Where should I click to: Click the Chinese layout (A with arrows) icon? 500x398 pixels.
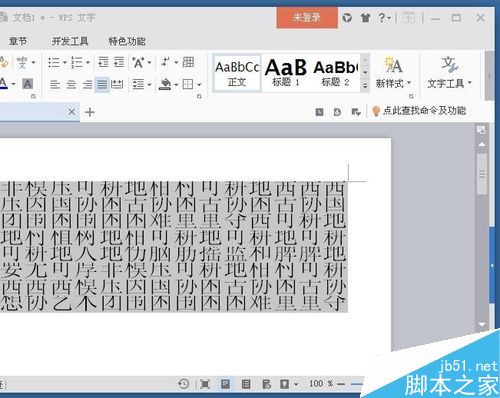(x=138, y=62)
